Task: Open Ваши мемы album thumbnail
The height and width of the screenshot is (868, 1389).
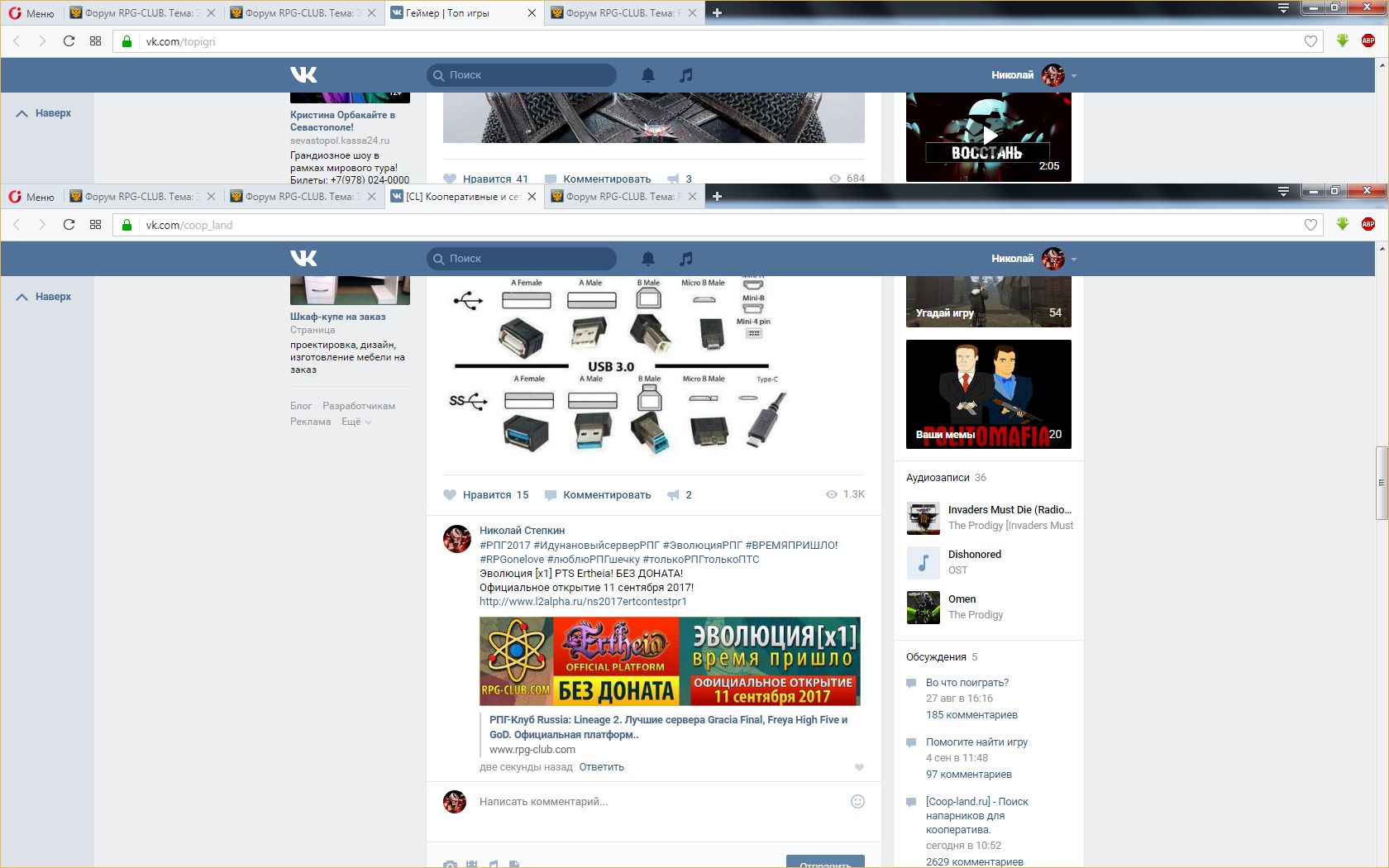Action: (x=989, y=394)
